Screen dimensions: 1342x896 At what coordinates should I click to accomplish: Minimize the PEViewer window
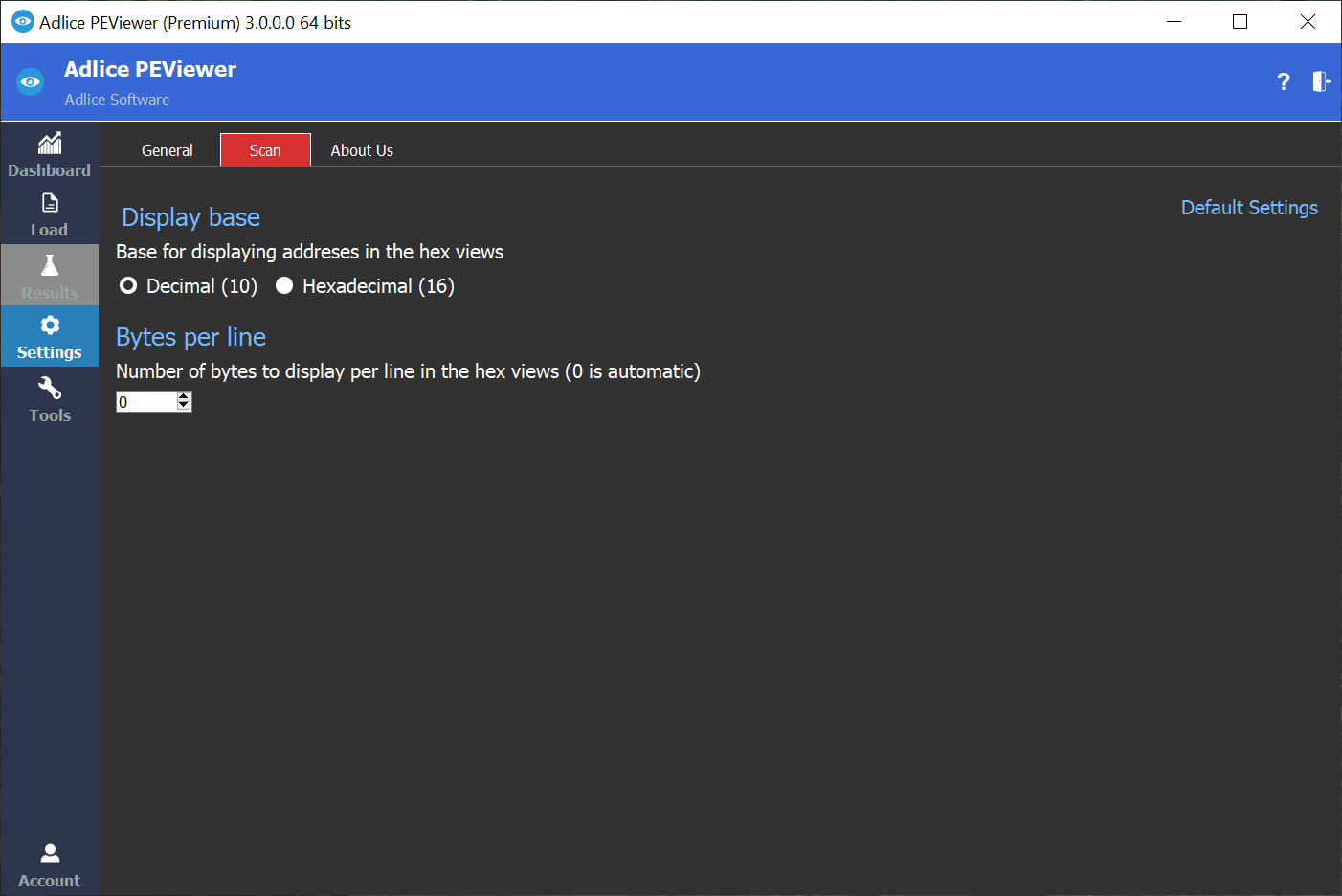pyautogui.click(x=1174, y=22)
